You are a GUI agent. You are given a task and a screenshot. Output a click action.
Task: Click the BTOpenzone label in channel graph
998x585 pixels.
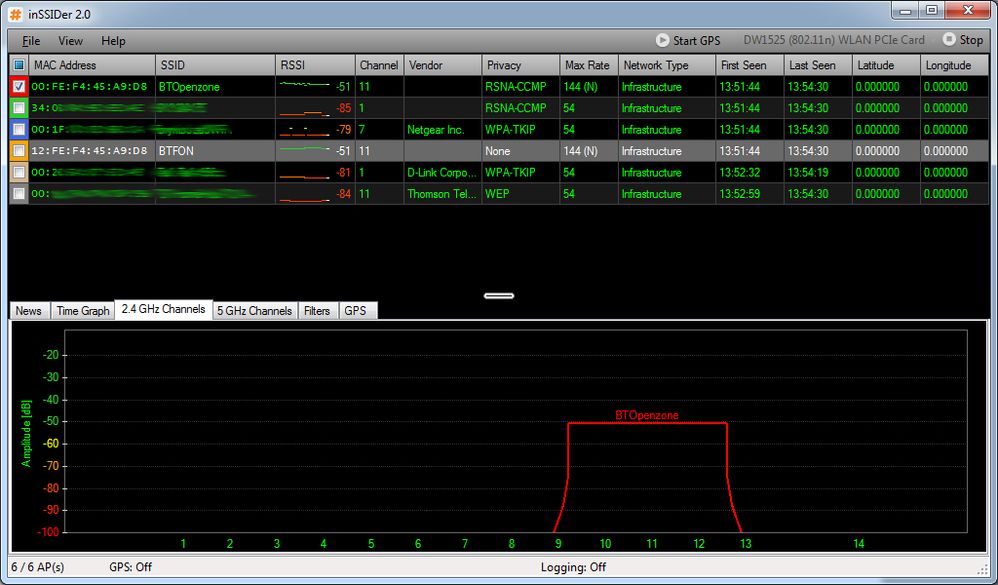(x=647, y=415)
